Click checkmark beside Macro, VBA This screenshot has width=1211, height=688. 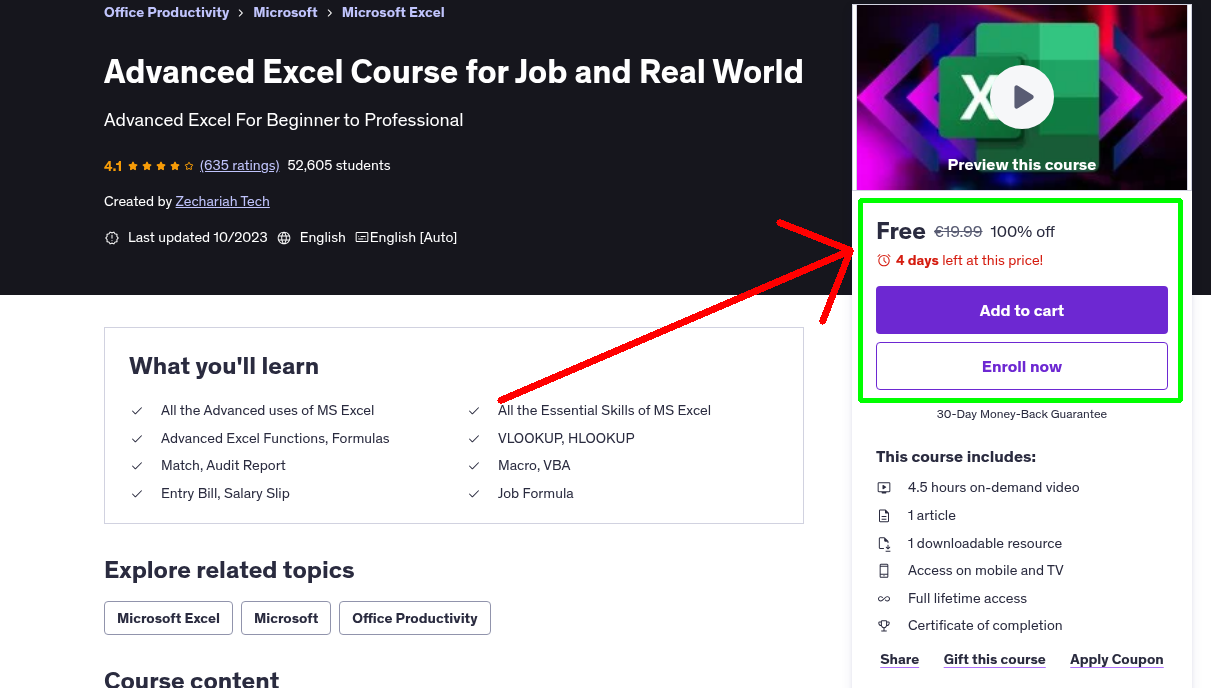[x=474, y=466]
